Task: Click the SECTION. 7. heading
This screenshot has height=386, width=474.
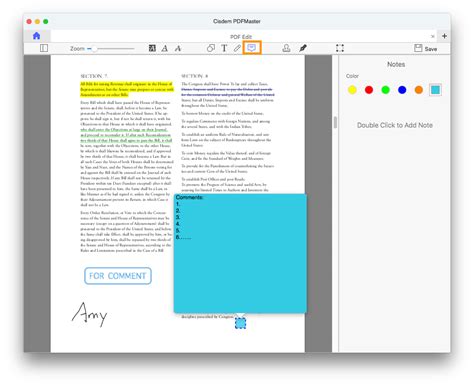Action: point(94,76)
